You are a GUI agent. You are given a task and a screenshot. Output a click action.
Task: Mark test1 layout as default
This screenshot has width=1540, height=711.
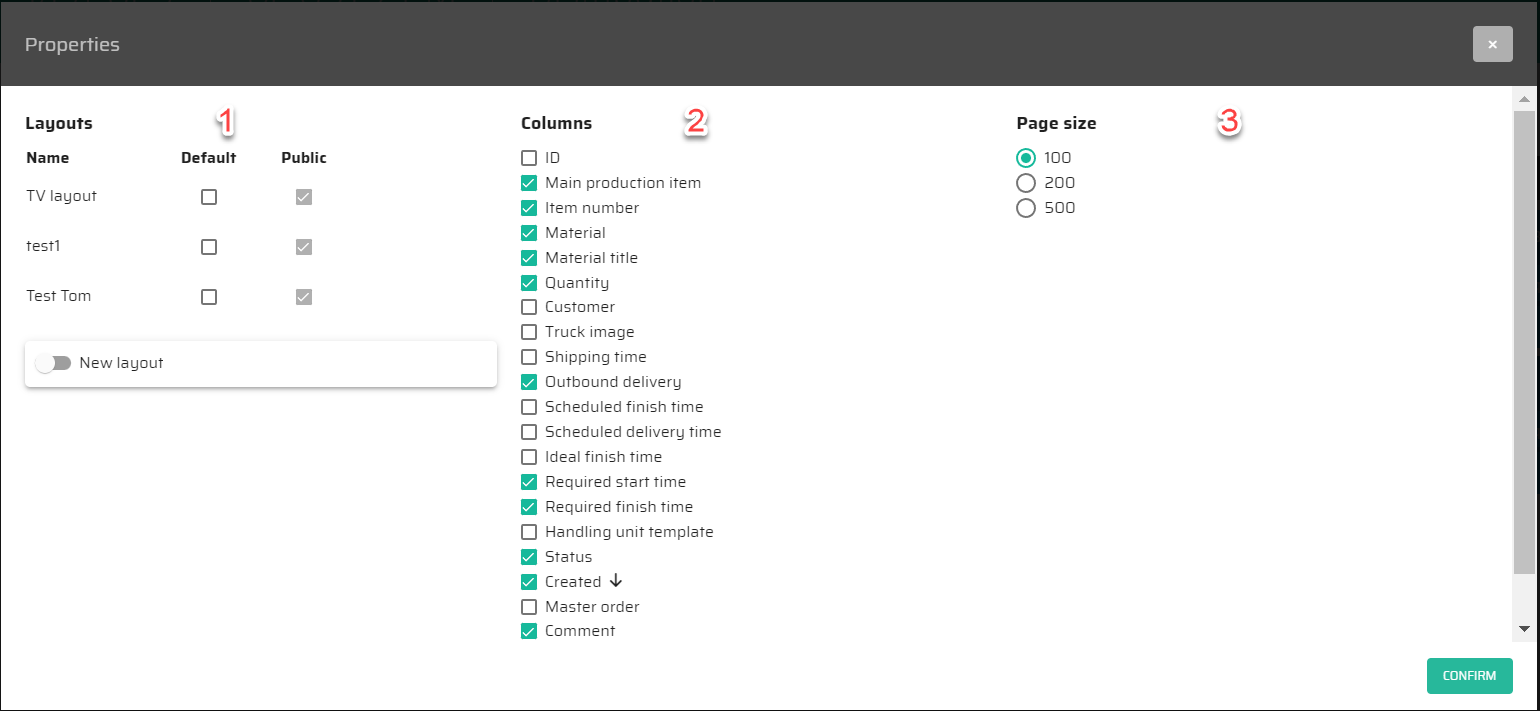(209, 247)
